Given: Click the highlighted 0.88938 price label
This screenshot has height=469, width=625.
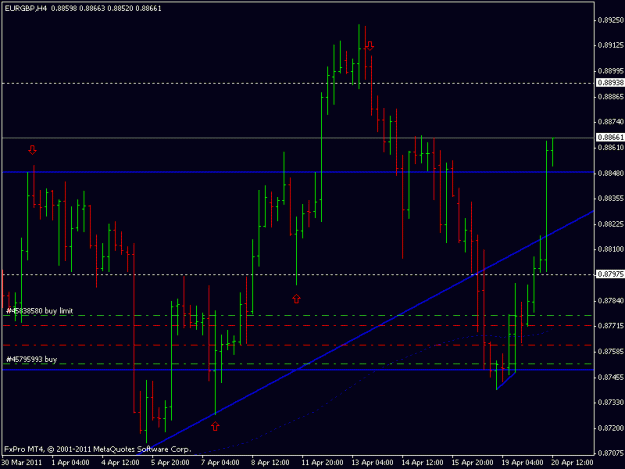Looking at the screenshot, I should coord(610,82).
